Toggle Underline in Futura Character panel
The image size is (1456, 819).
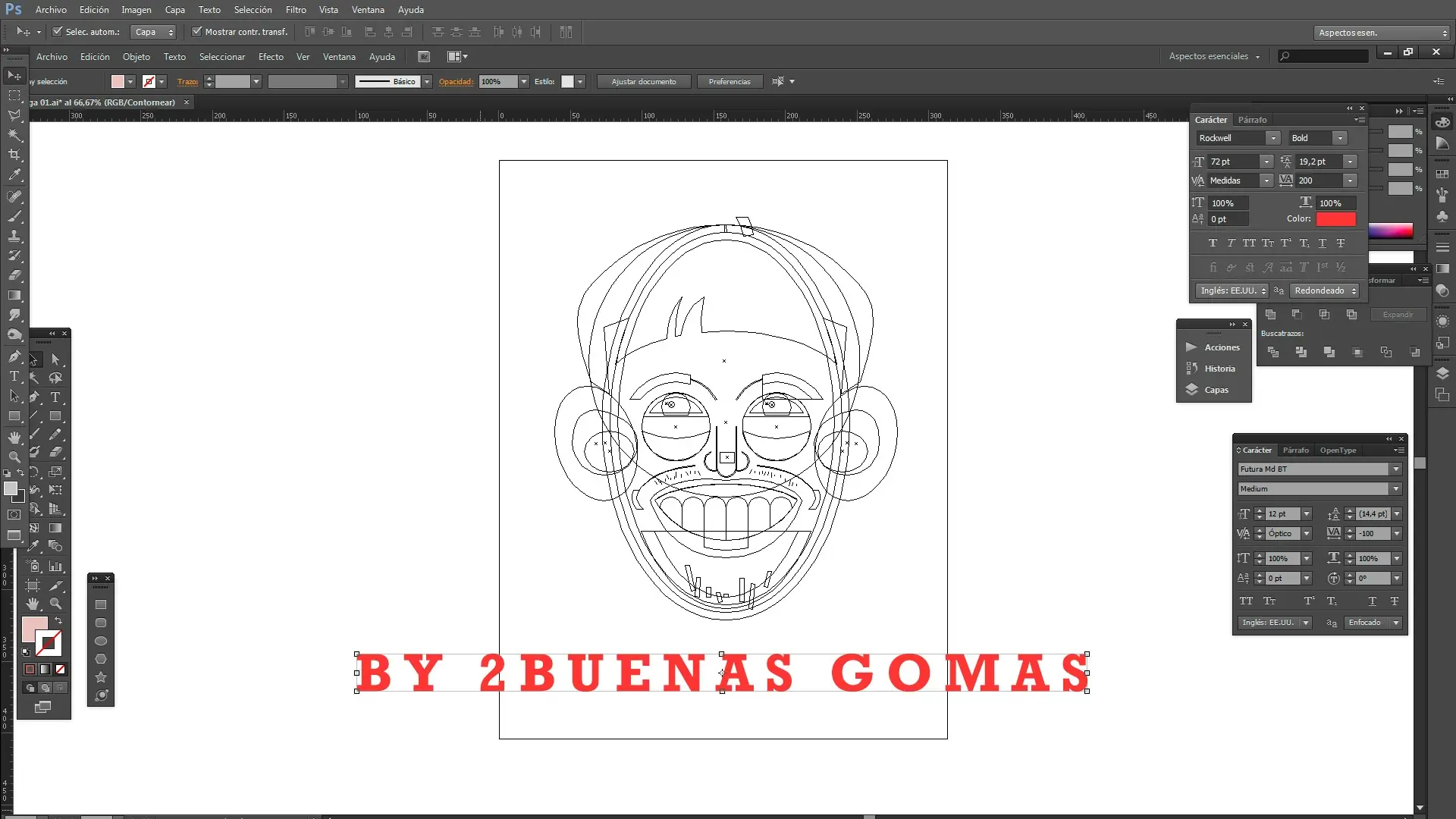[1372, 601]
